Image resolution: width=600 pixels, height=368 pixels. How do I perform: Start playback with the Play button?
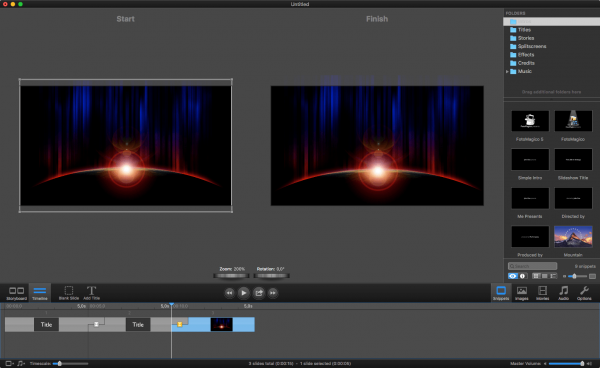(244, 293)
